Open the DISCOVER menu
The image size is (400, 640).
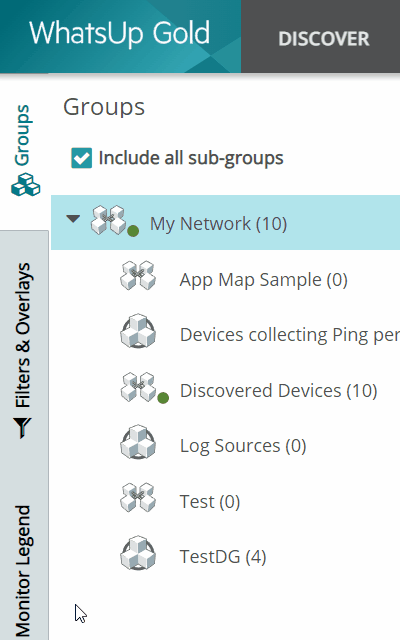324,39
